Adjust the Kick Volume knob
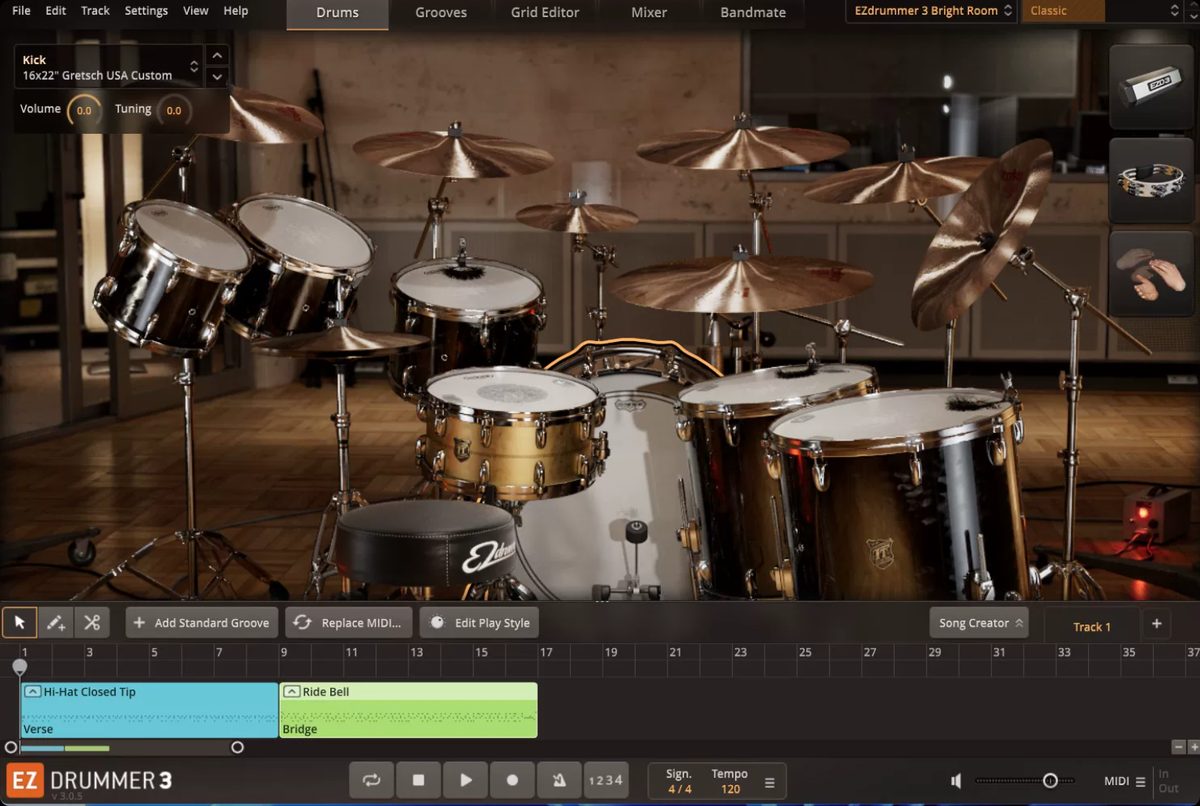This screenshot has height=806, width=1200. [84, 110]
